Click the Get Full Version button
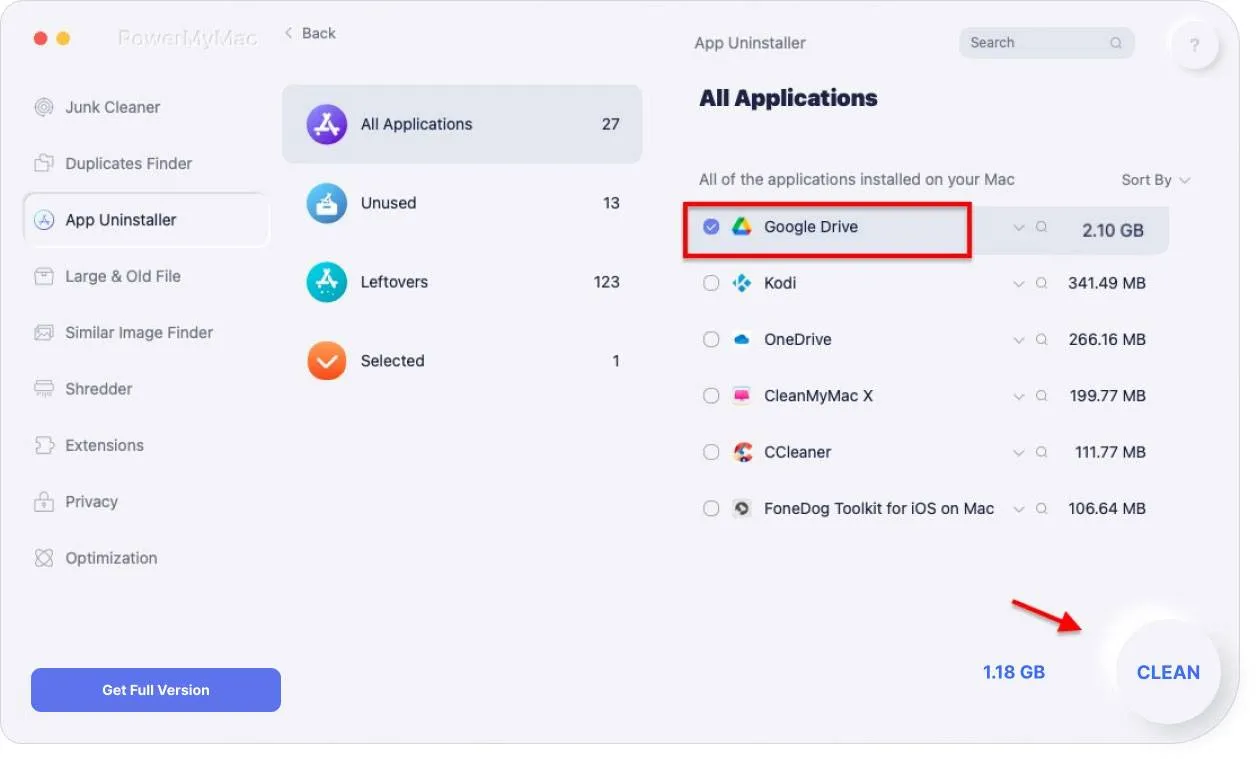 [156, 690]
